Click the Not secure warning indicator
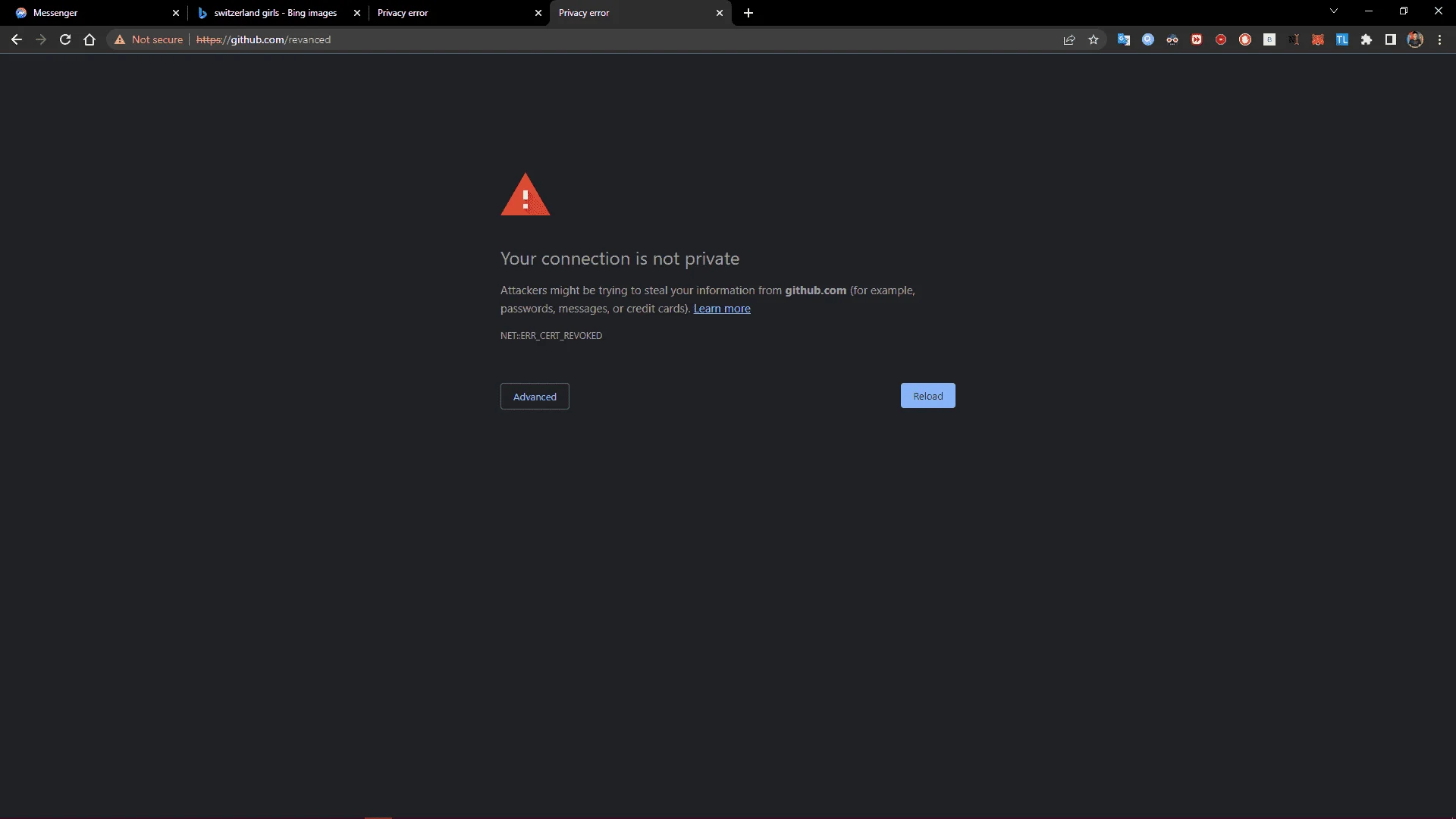 [149, 39]
